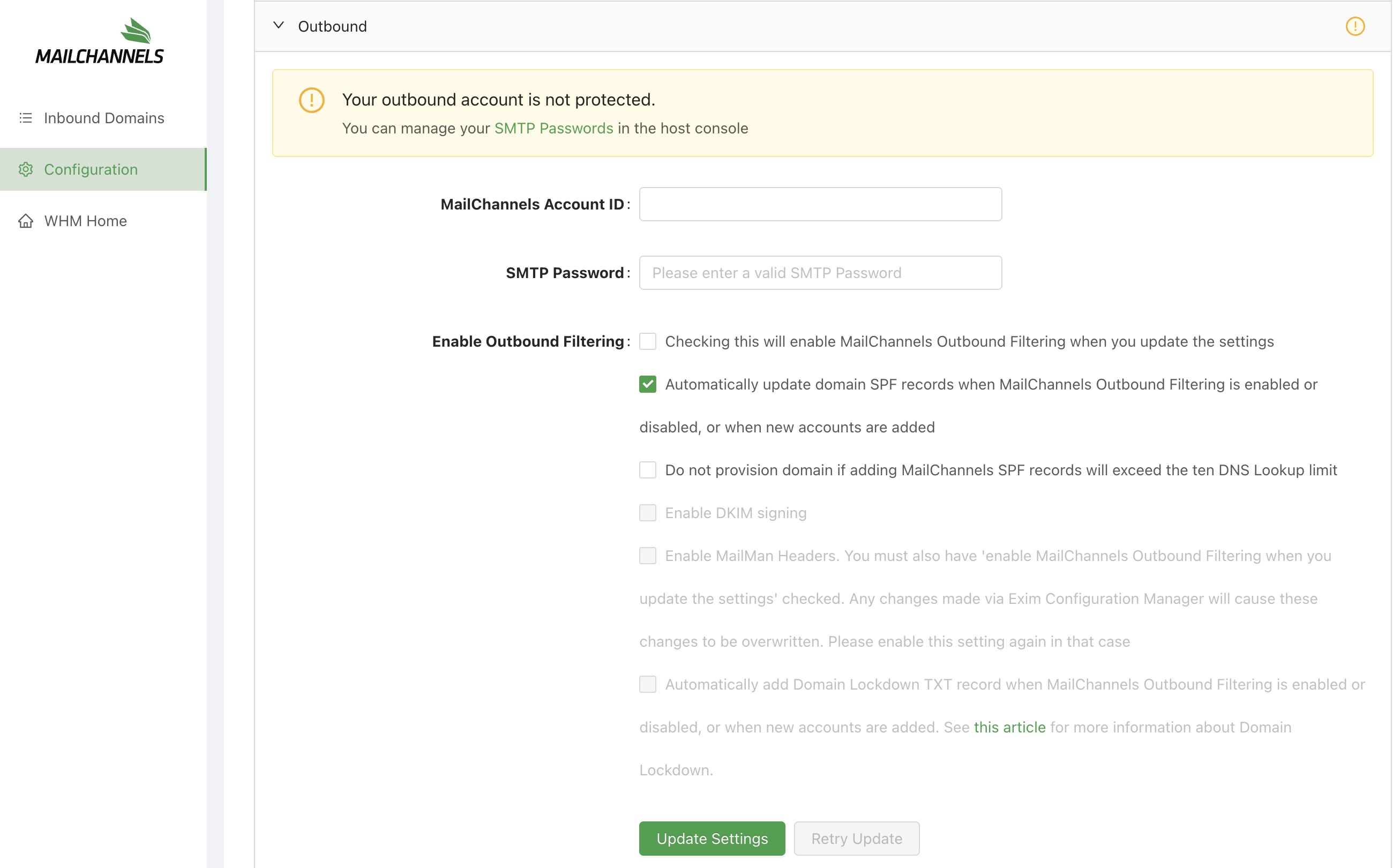The image size is (1393, 868).
Task: Click the 'MailChannels Account ID' label
Action: click(x=532, y=204)
